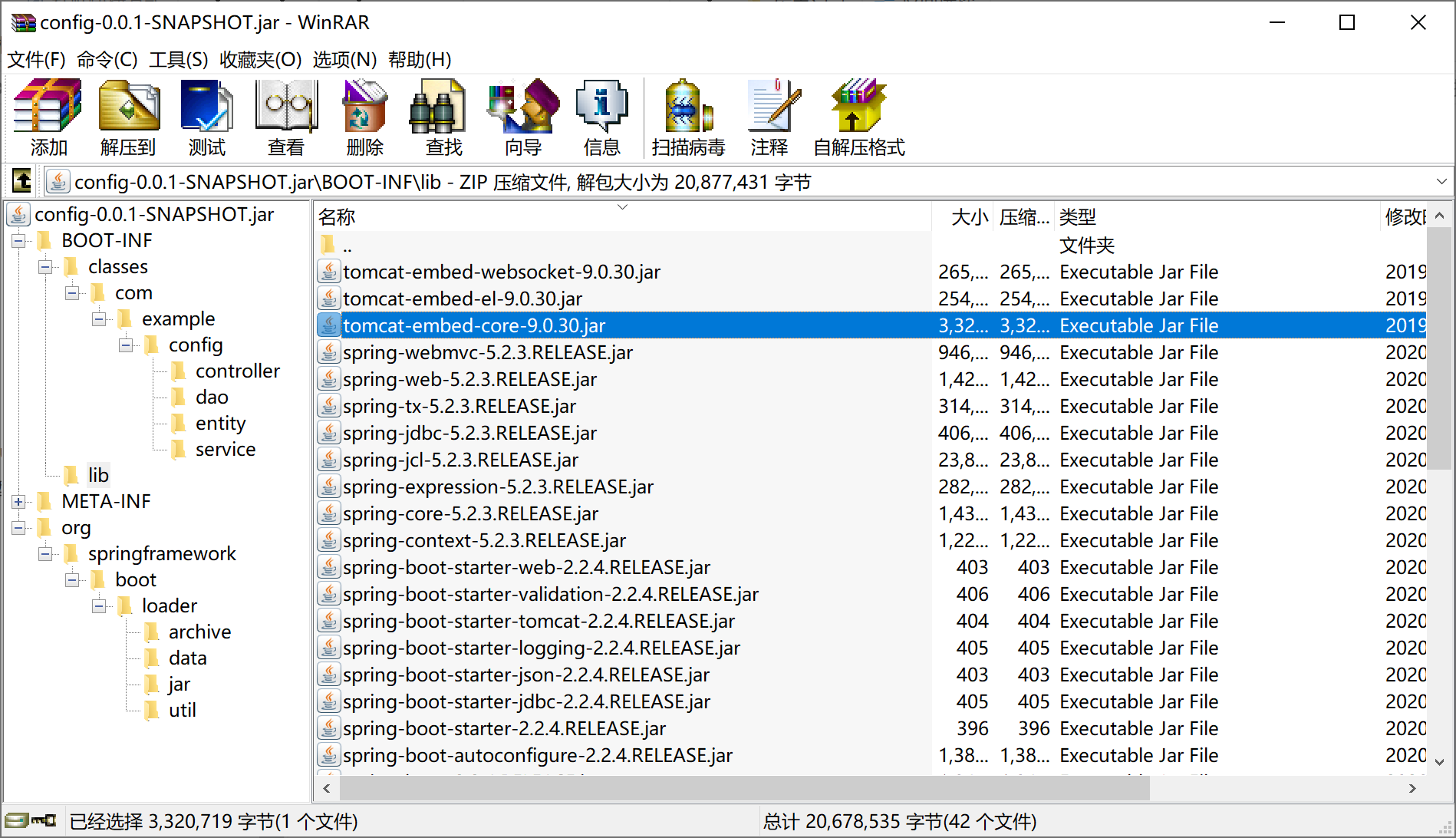Expand the META-INF tree node
The height and width of the screenshot is (838, 1456).
click(x=18, y=502)
